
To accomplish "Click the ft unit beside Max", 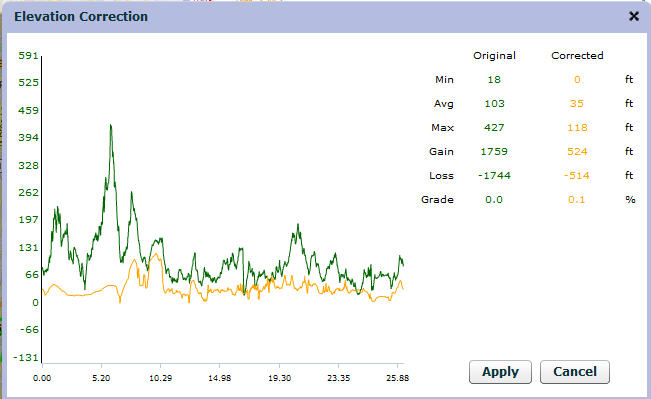I will point(629,127).
